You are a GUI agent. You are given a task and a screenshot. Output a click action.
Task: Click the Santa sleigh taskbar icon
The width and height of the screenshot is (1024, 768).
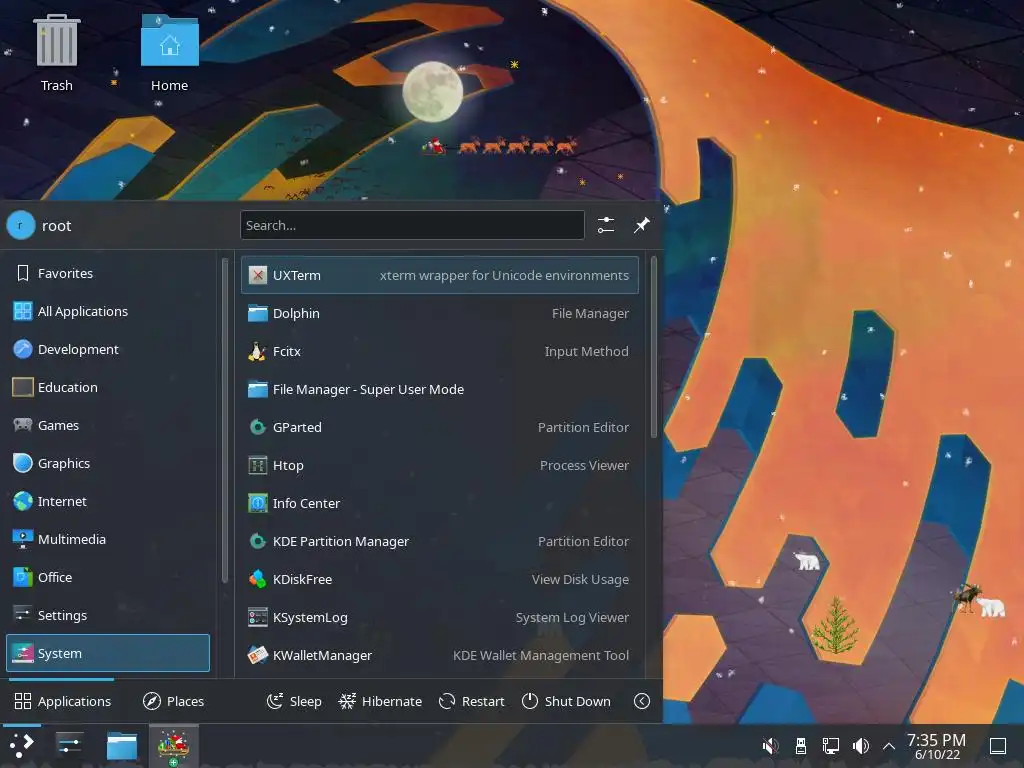point(173,746)
